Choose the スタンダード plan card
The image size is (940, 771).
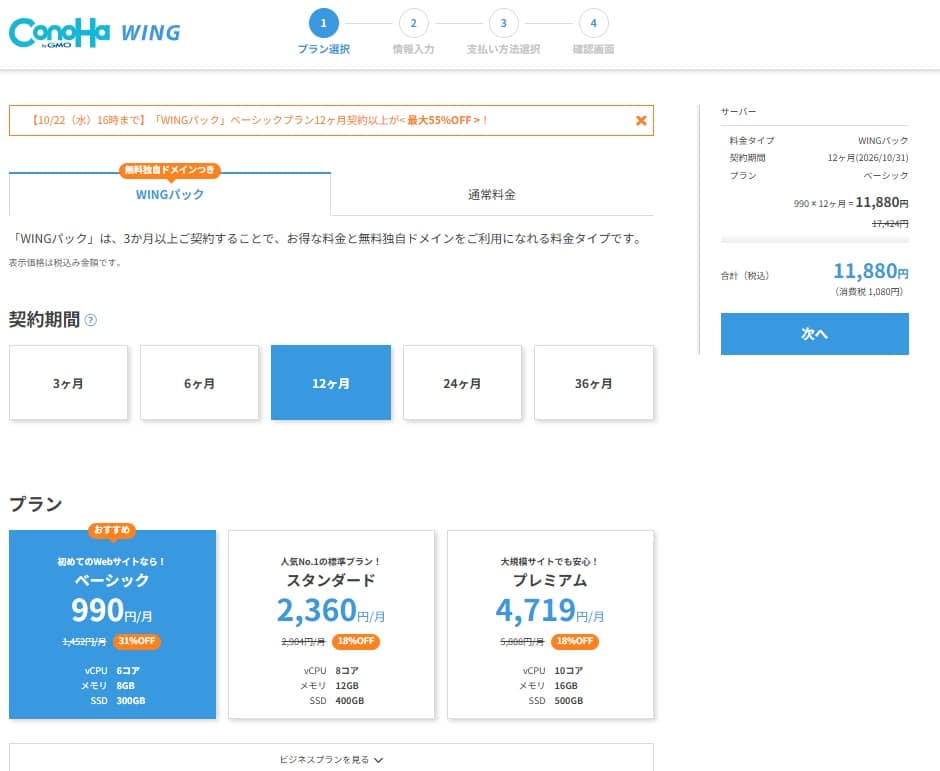click(331, 625)
